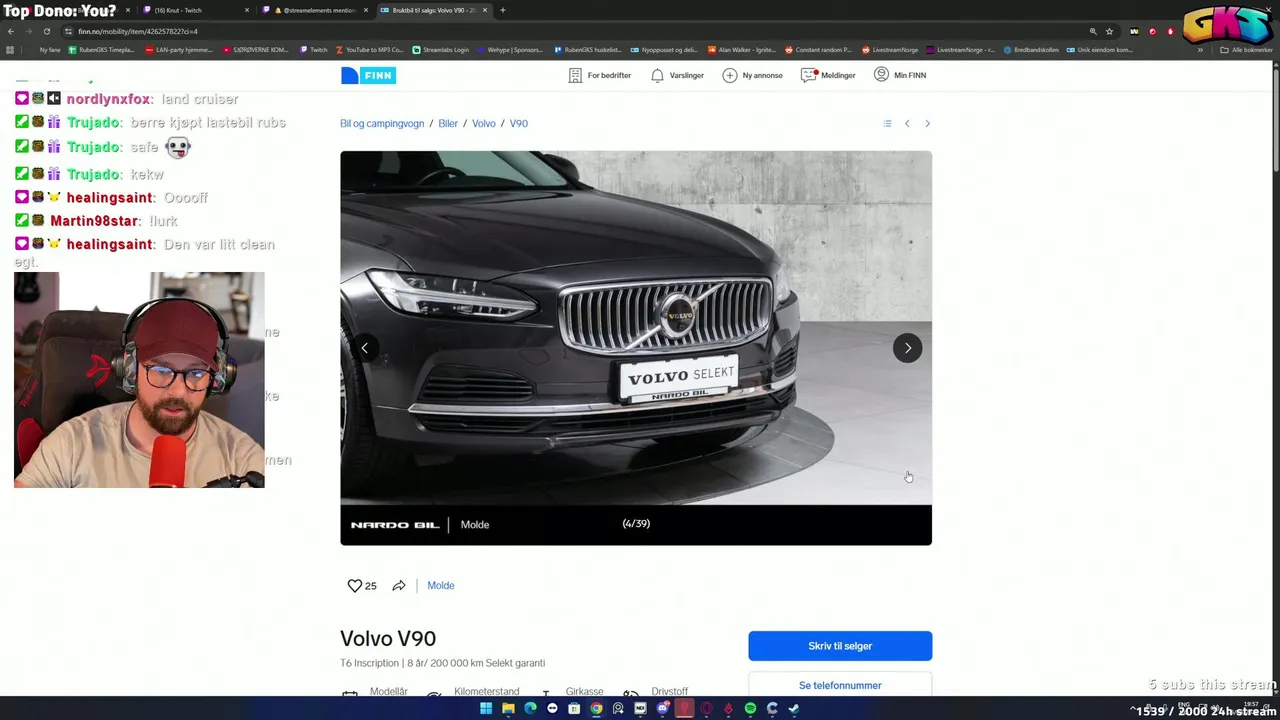Go to Biler breadcrumb

[x=448, y=123]
